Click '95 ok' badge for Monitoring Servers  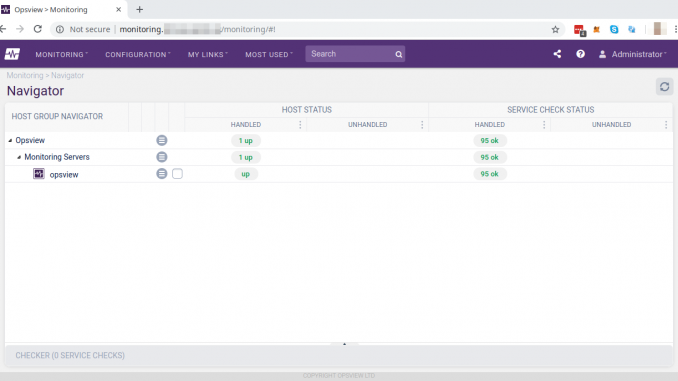pos(489,157)
